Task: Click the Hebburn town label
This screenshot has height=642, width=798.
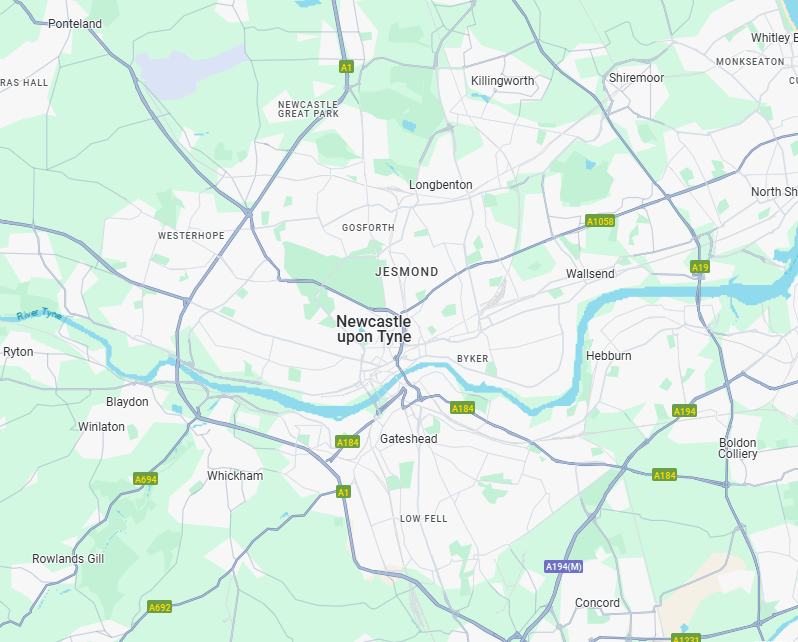Action: click(609, 356)
